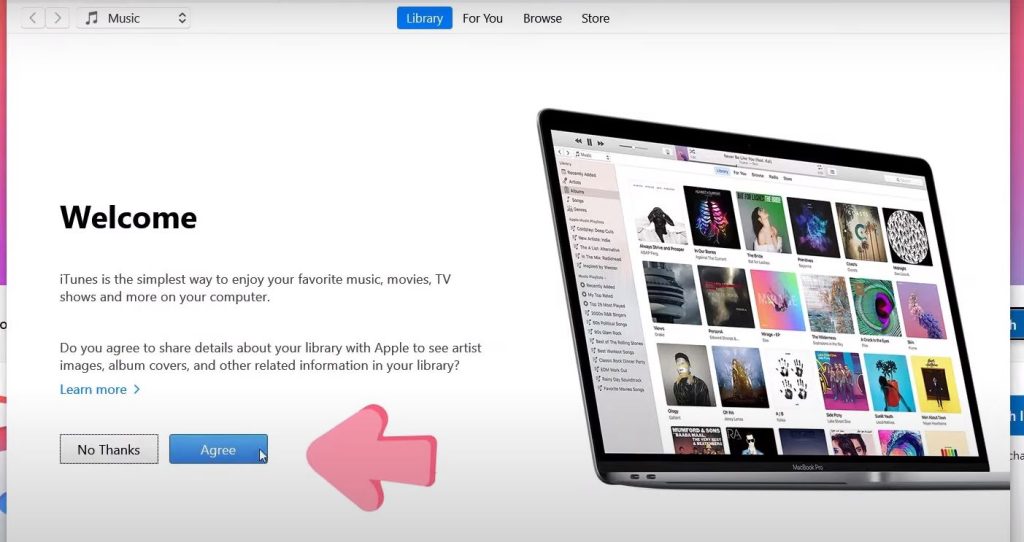
Task: Decline sharing with No Thanks button
Action: click(109, 449)
